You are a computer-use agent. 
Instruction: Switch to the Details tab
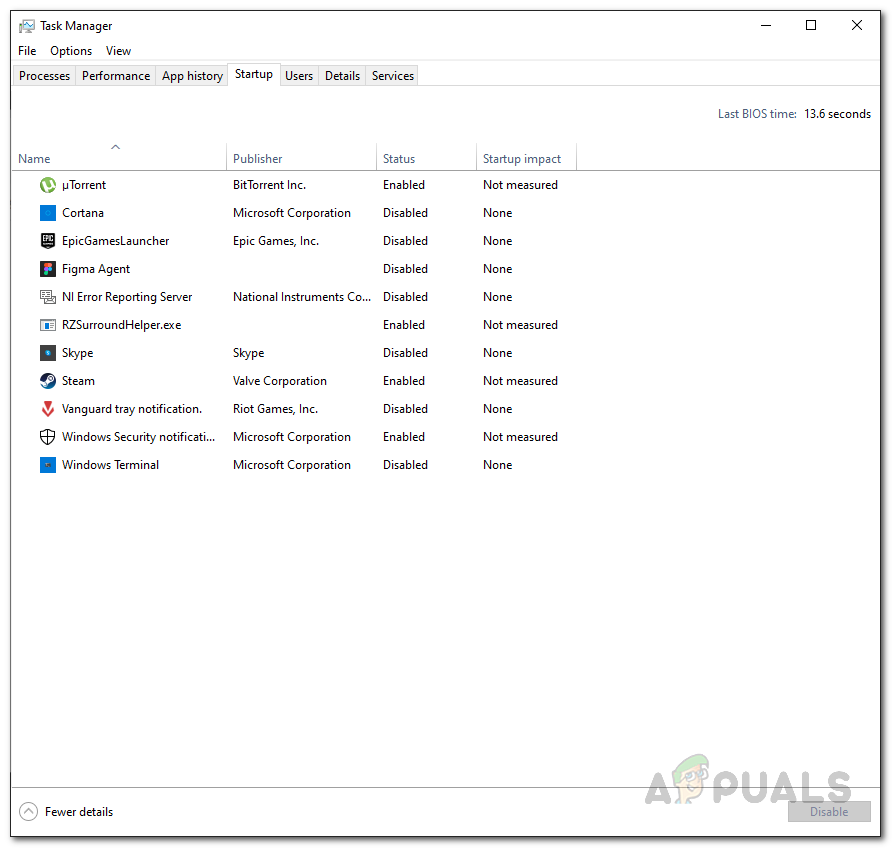[x=342, y=76]
